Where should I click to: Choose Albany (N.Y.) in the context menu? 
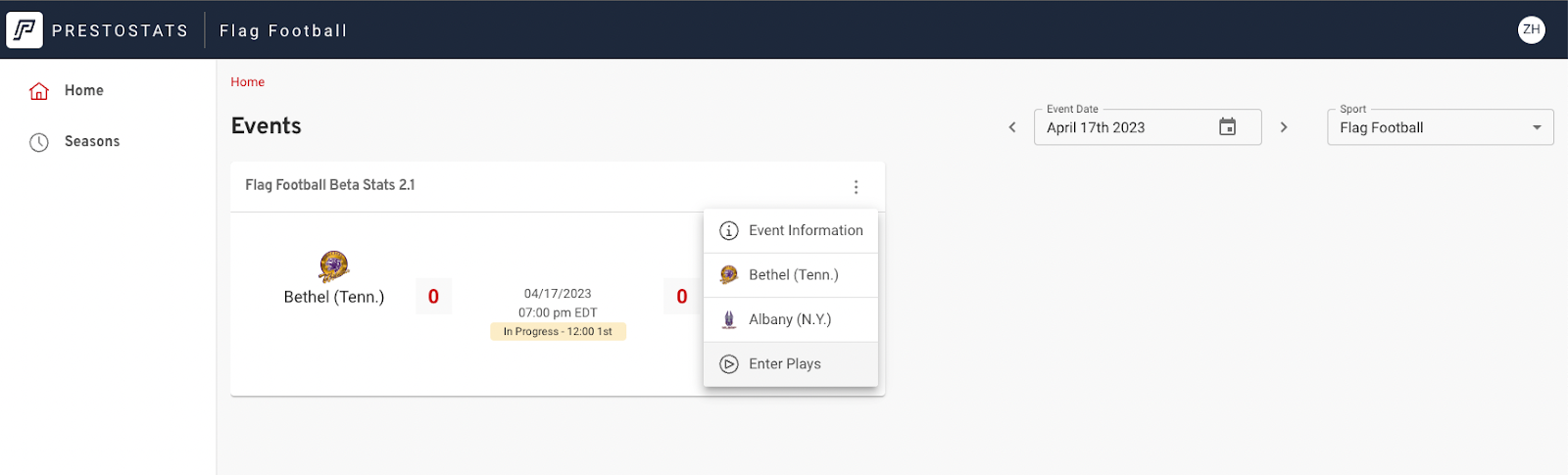point(789,319)
